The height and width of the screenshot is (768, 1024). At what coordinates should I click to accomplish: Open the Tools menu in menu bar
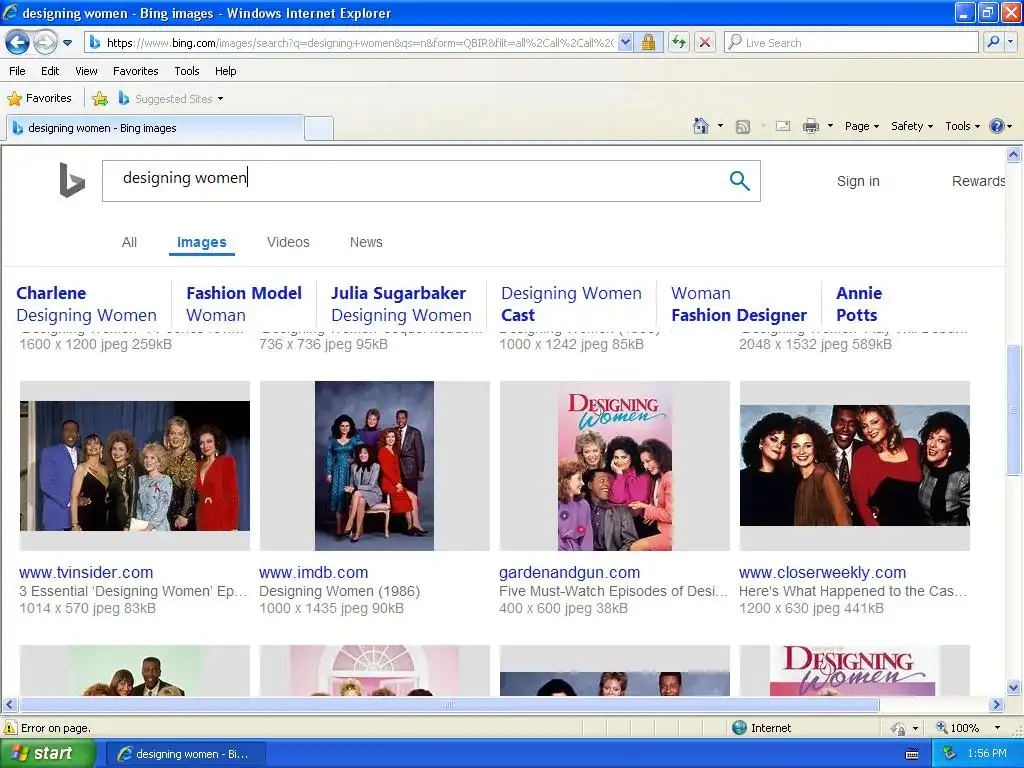pos(186,71)
